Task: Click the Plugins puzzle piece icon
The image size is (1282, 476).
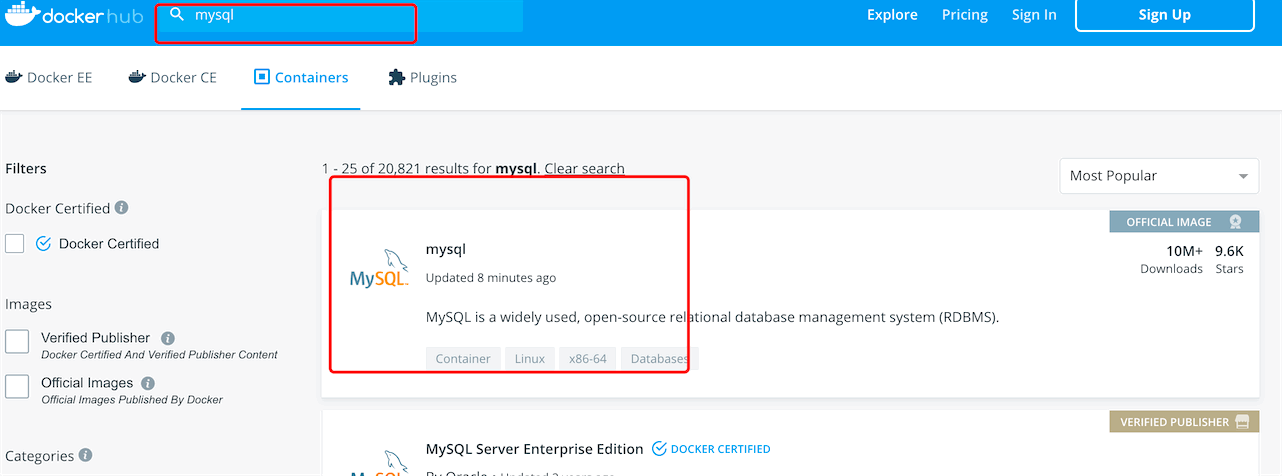Action: point(396,77)
